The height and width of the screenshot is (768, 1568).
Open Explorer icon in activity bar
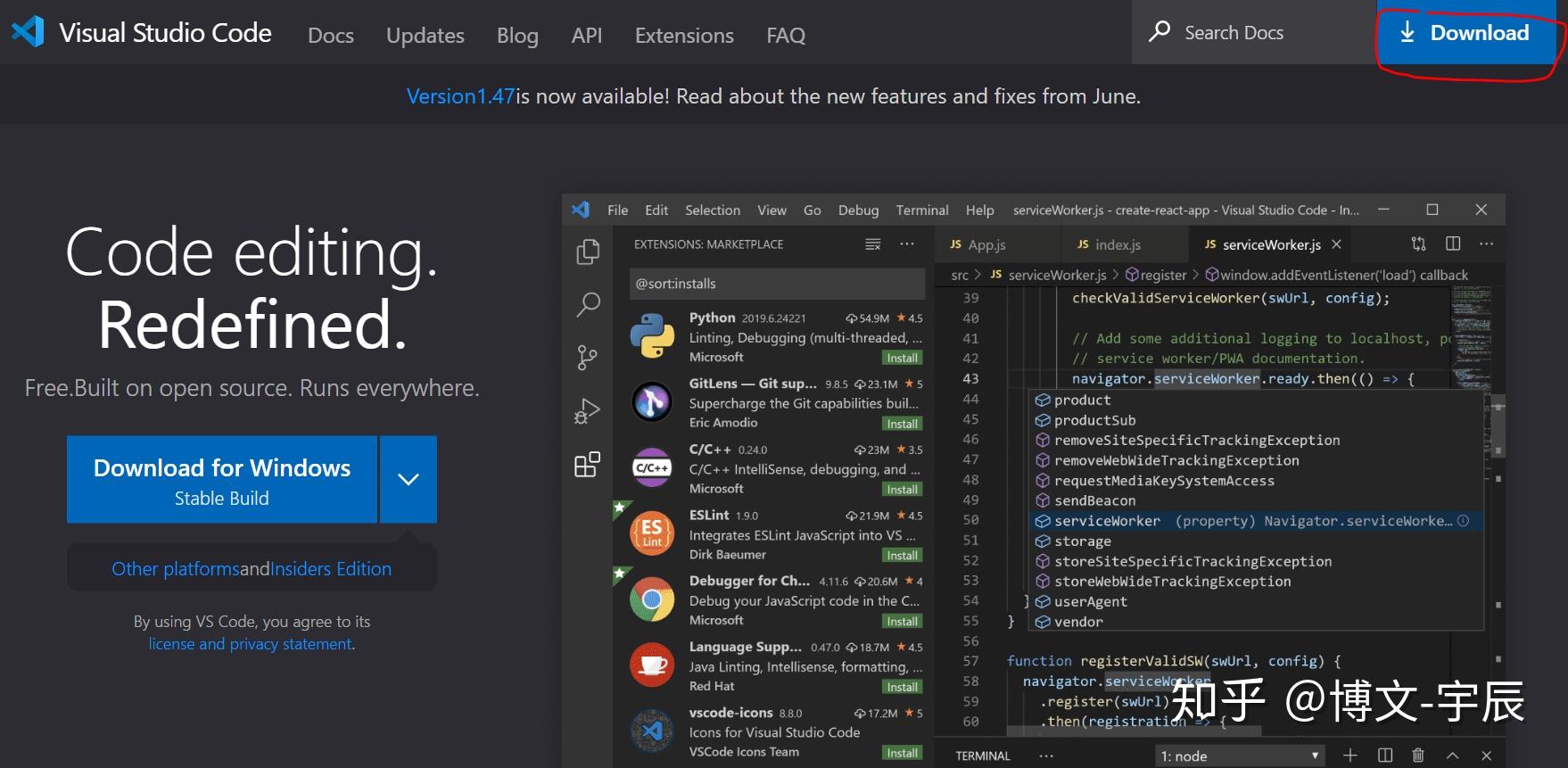pyautogui.click(x=588, y=252)
